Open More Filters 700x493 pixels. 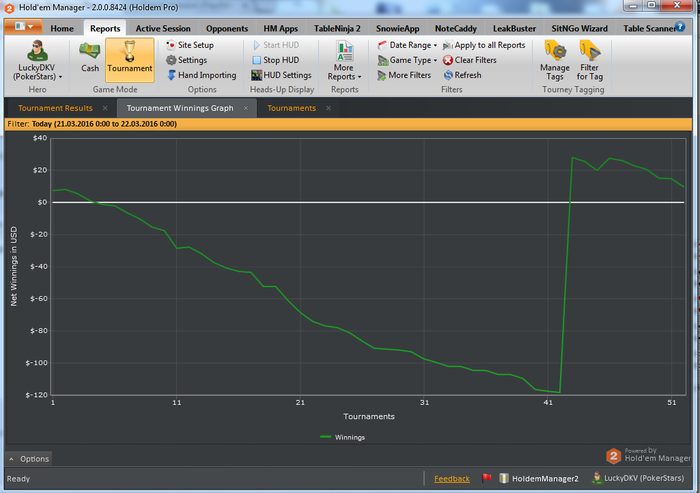[x=404, y=75]
